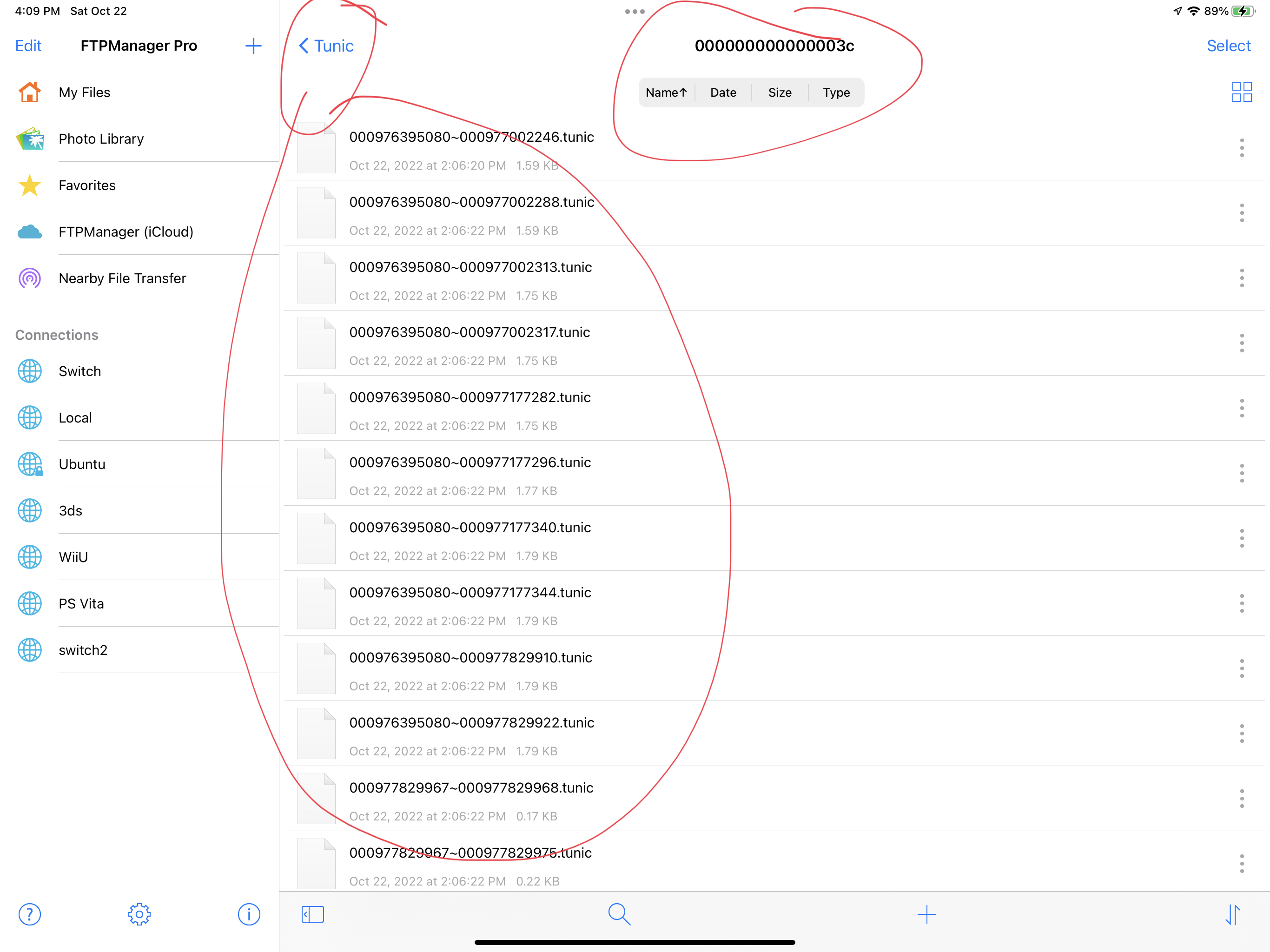Open the help question mark icon
This screenshot has width=1270, height=952.
[29, 914]
